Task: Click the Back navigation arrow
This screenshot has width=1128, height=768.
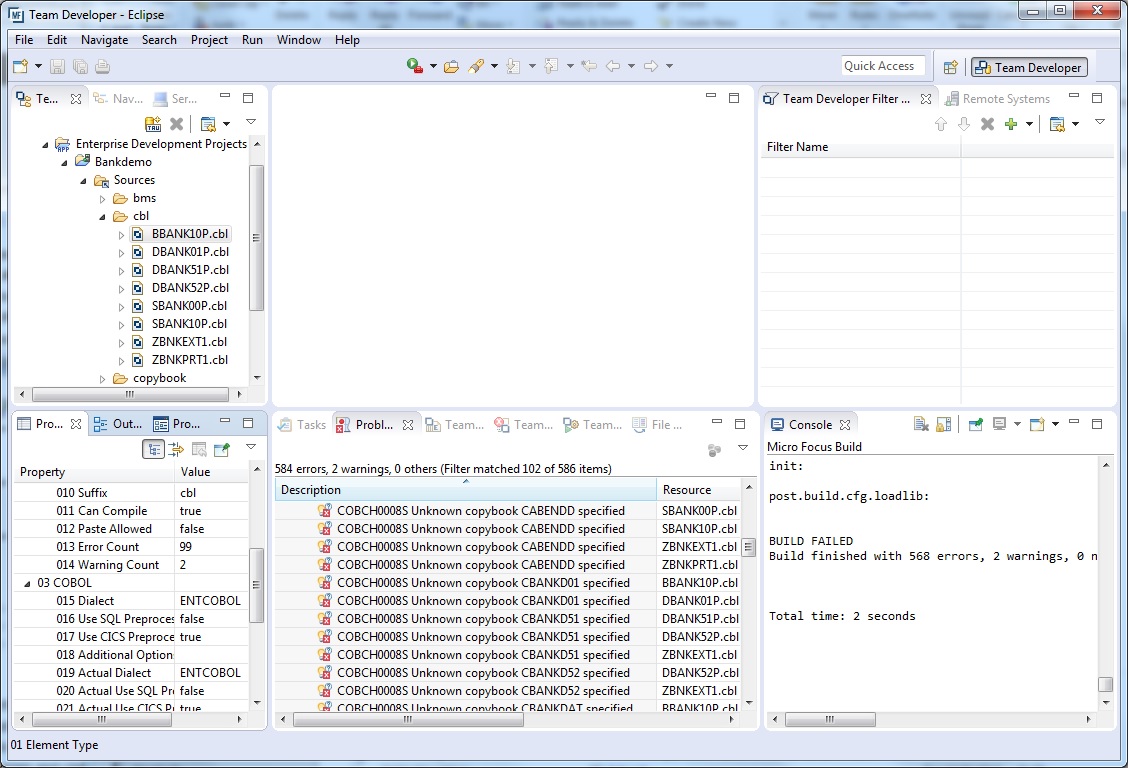Action: (613, 66)
